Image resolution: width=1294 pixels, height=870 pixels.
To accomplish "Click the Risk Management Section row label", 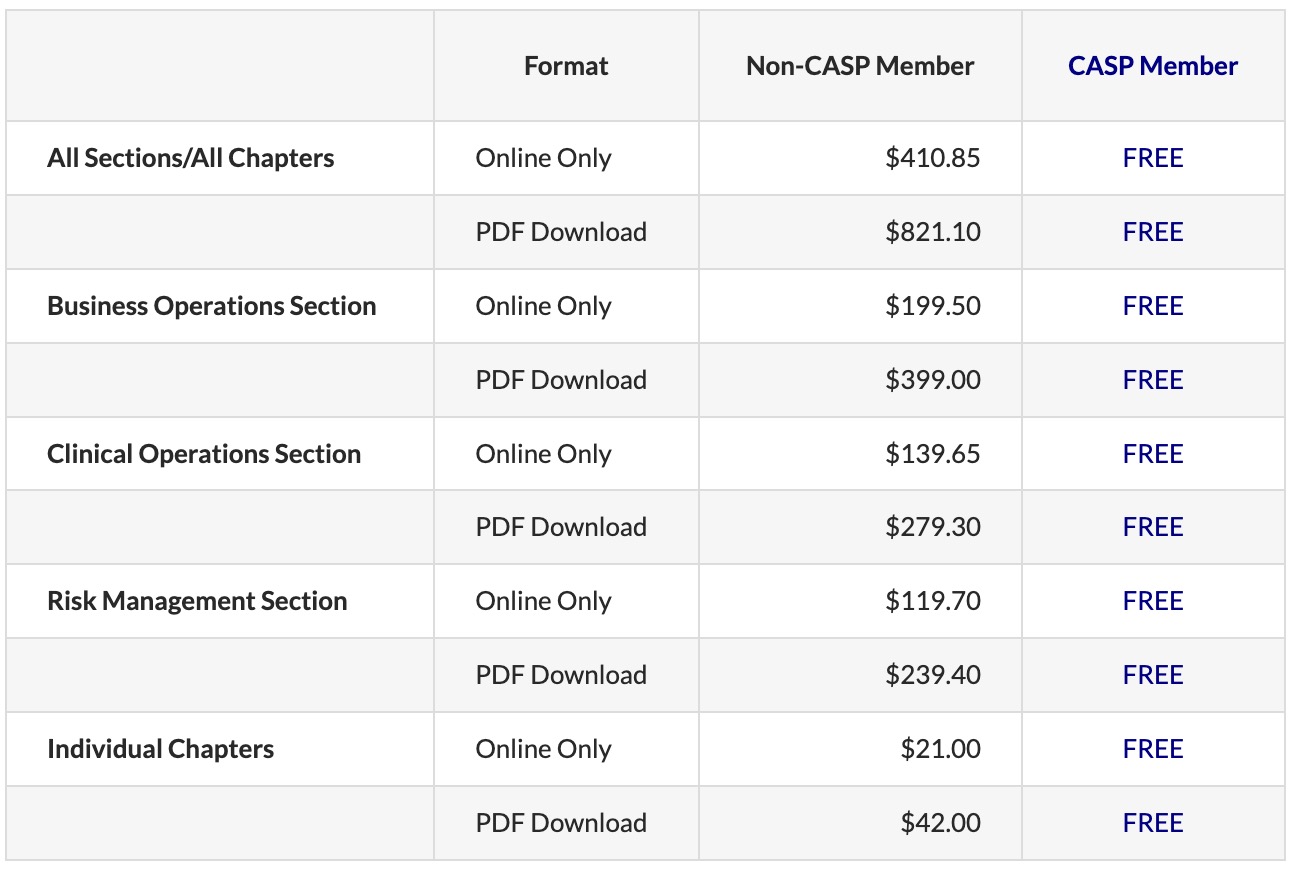I will pos(197,601).
